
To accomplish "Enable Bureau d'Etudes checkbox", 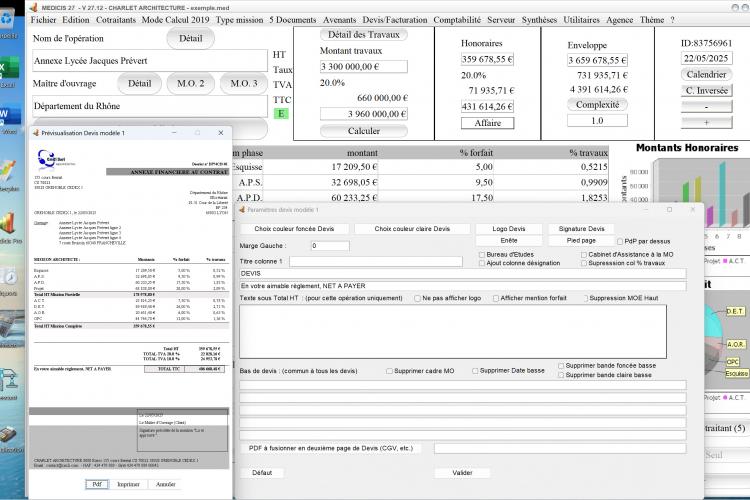I will (x=482, y=255).
